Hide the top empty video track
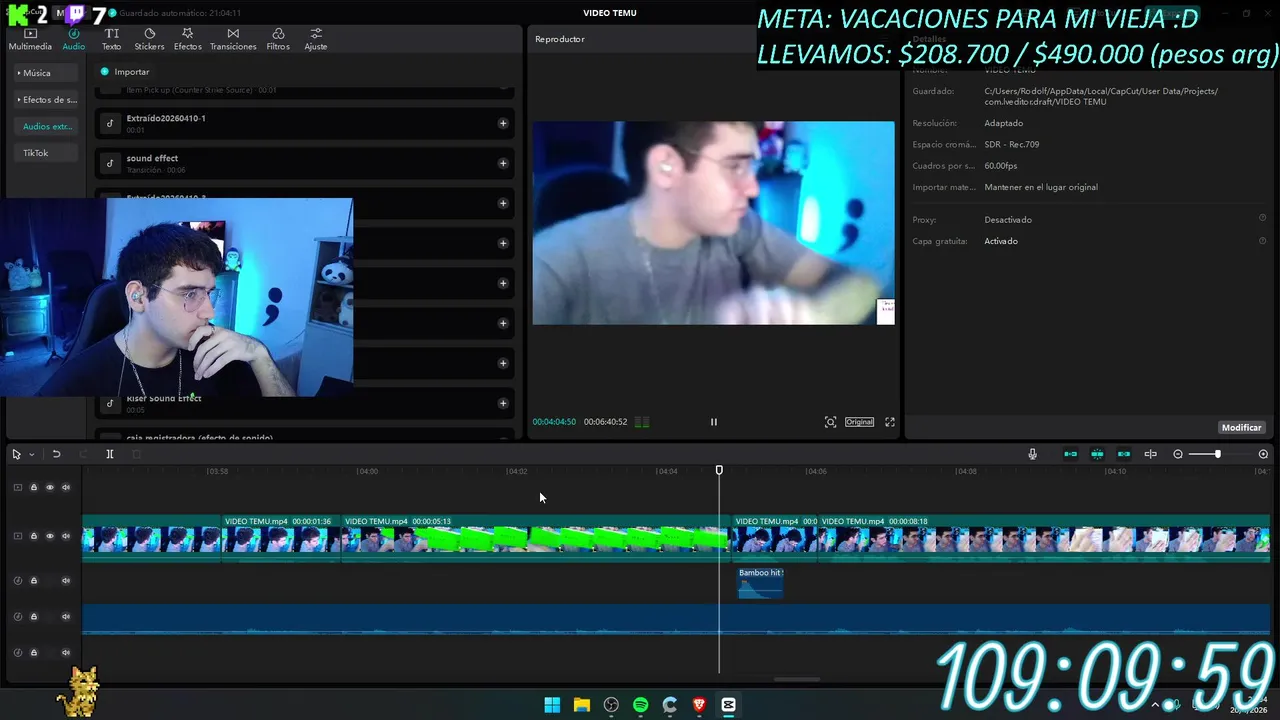Image resolution: width=1280 pixels, height=720 pixels. coord(50,488)
